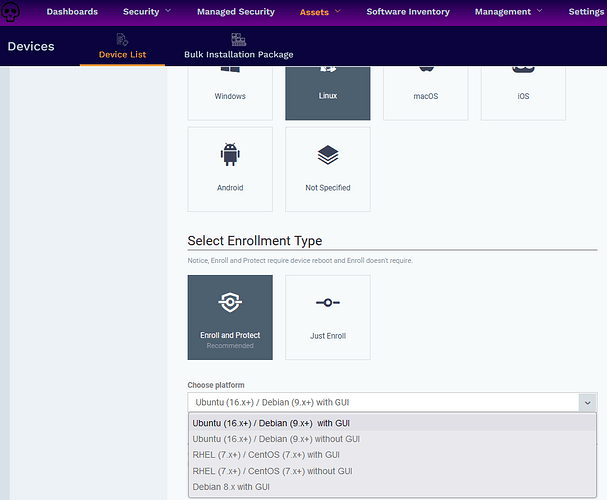Open the Dashboards menu item
Viewport: 607px width, 500px height.
72,12
